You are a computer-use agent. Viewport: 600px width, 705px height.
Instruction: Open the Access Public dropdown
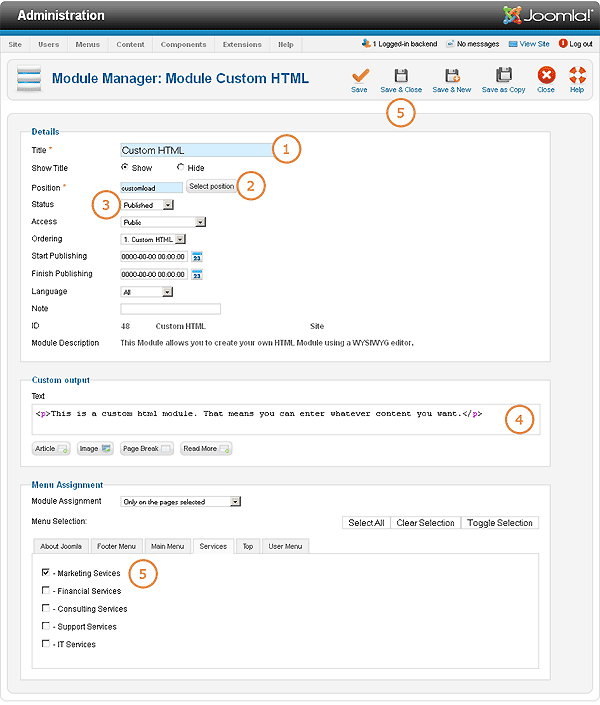(x=163, y=222)
